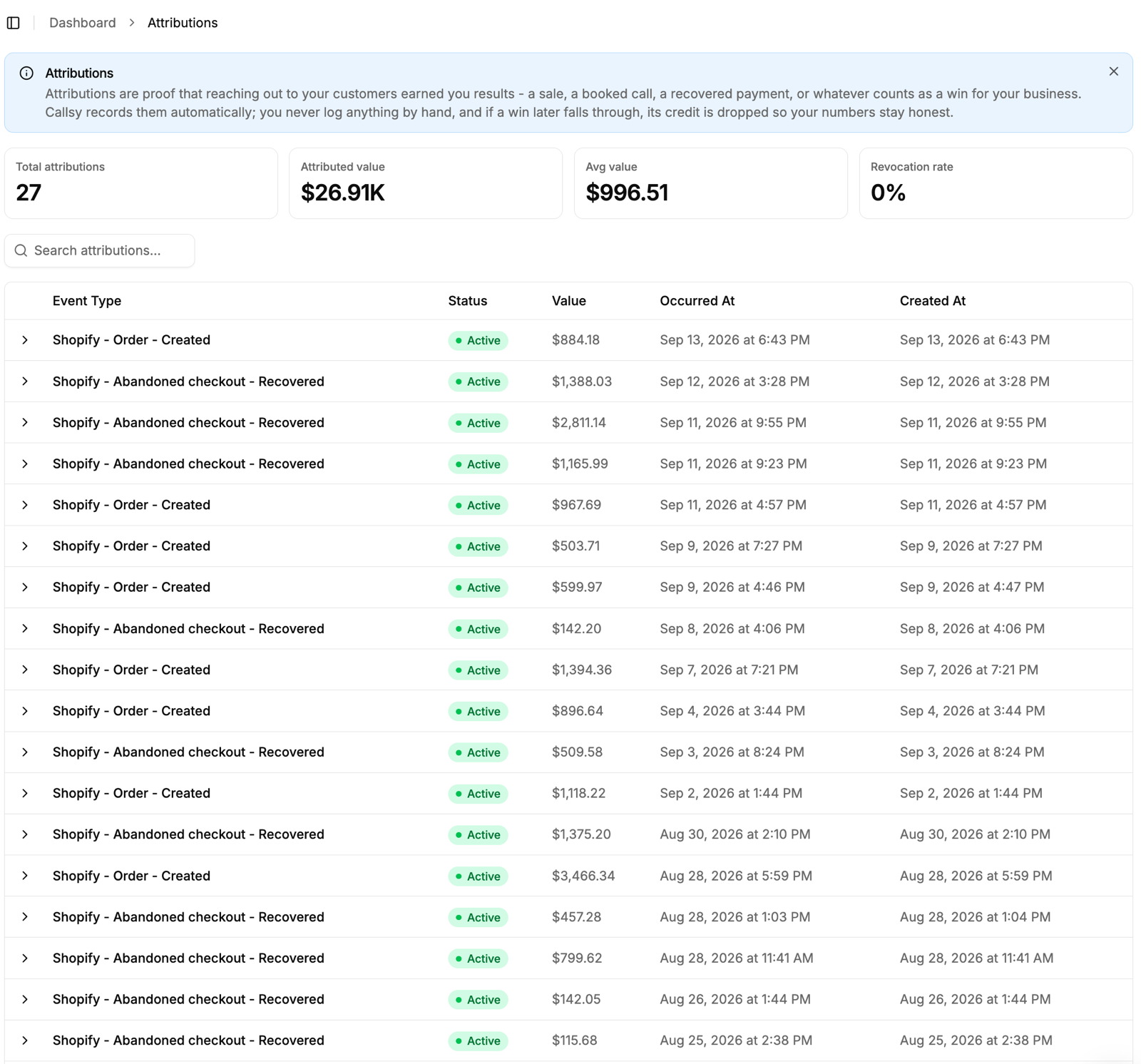
Task: Expand the $967.69 order row
Action: click(x=25, y=505)
